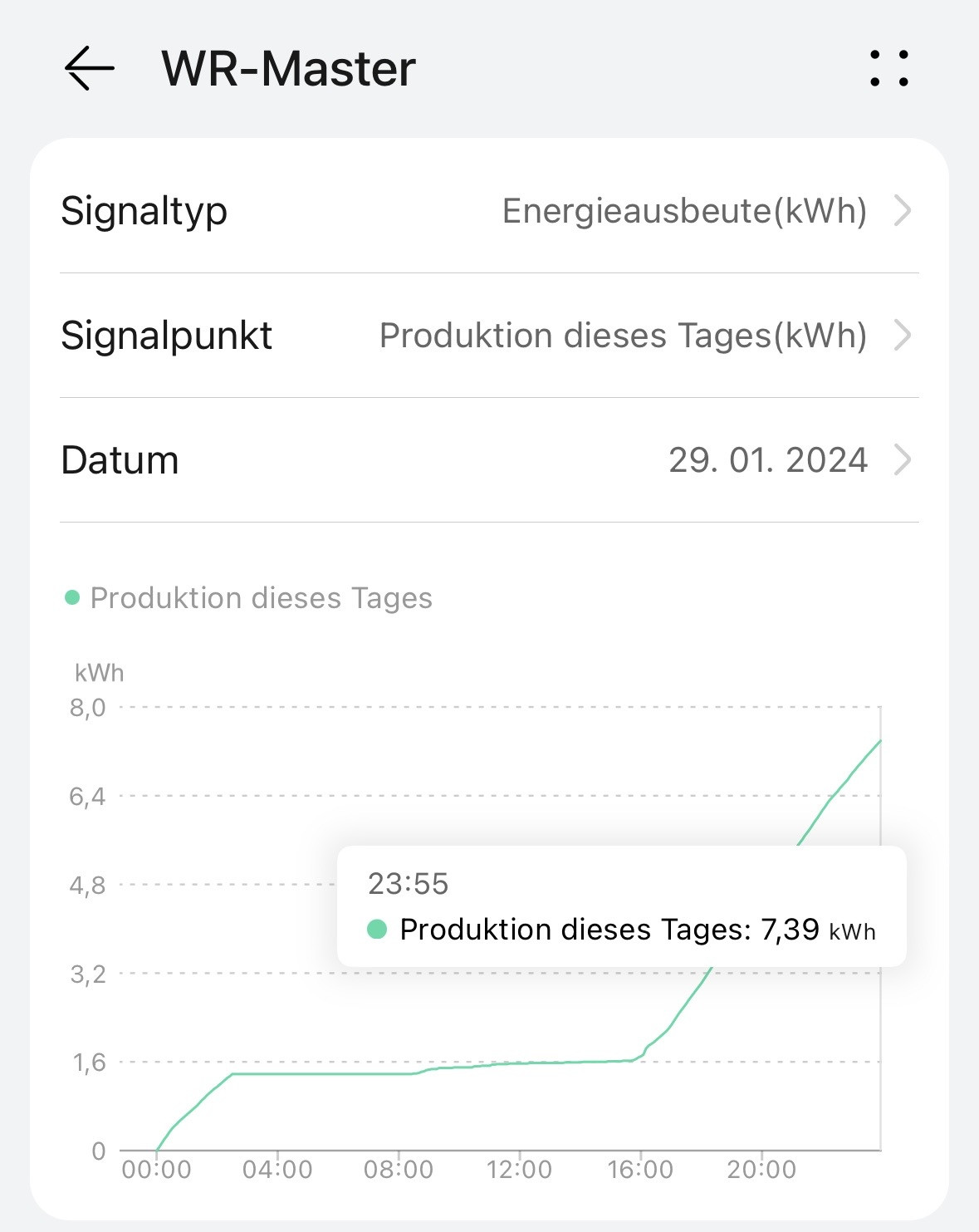Select the 00:00 time axis label
Image resolution: width=979 pixels, height=1232 pixels.
click(x=156, y=1170)
